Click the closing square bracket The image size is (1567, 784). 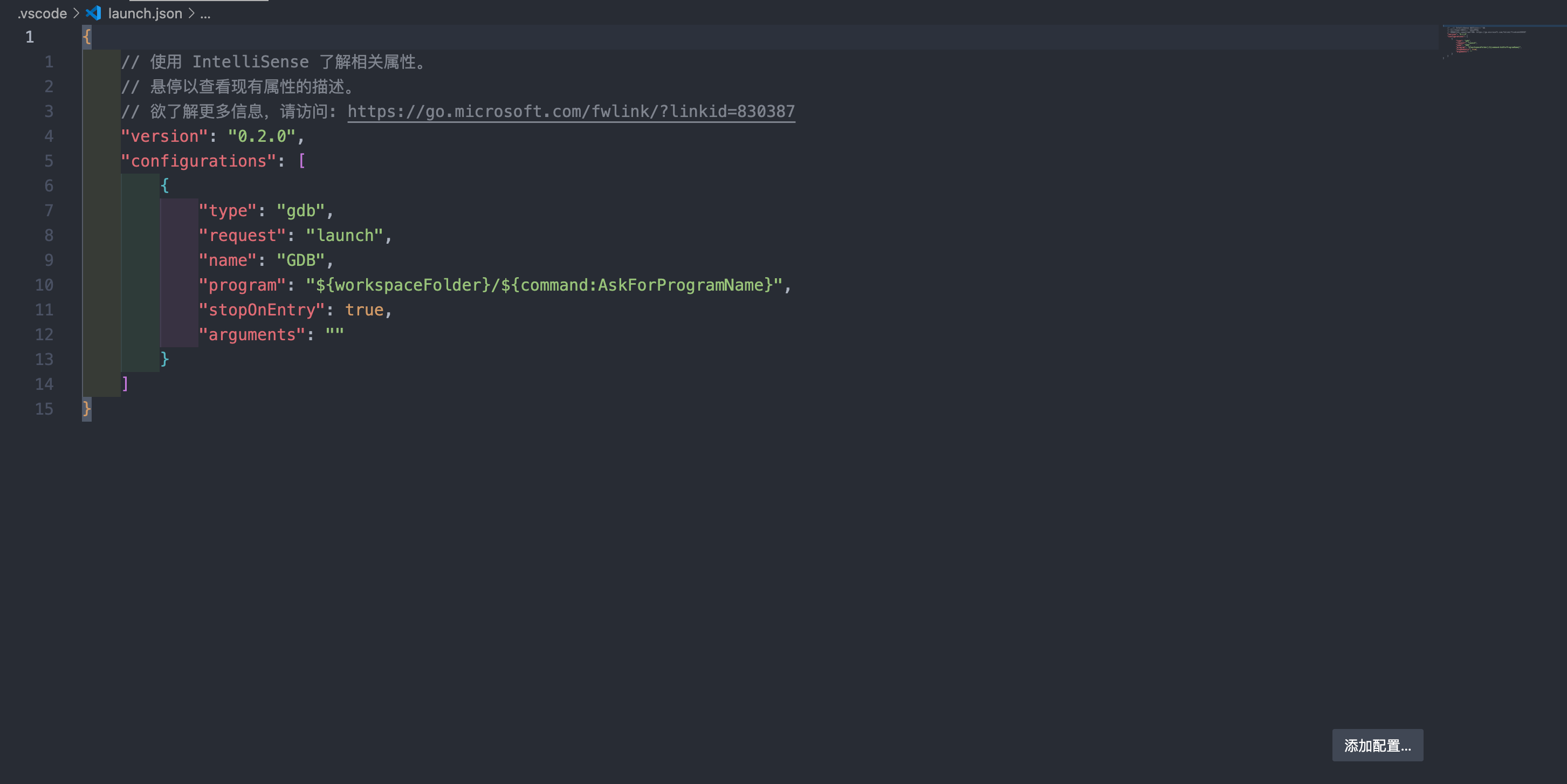point(125,384)
